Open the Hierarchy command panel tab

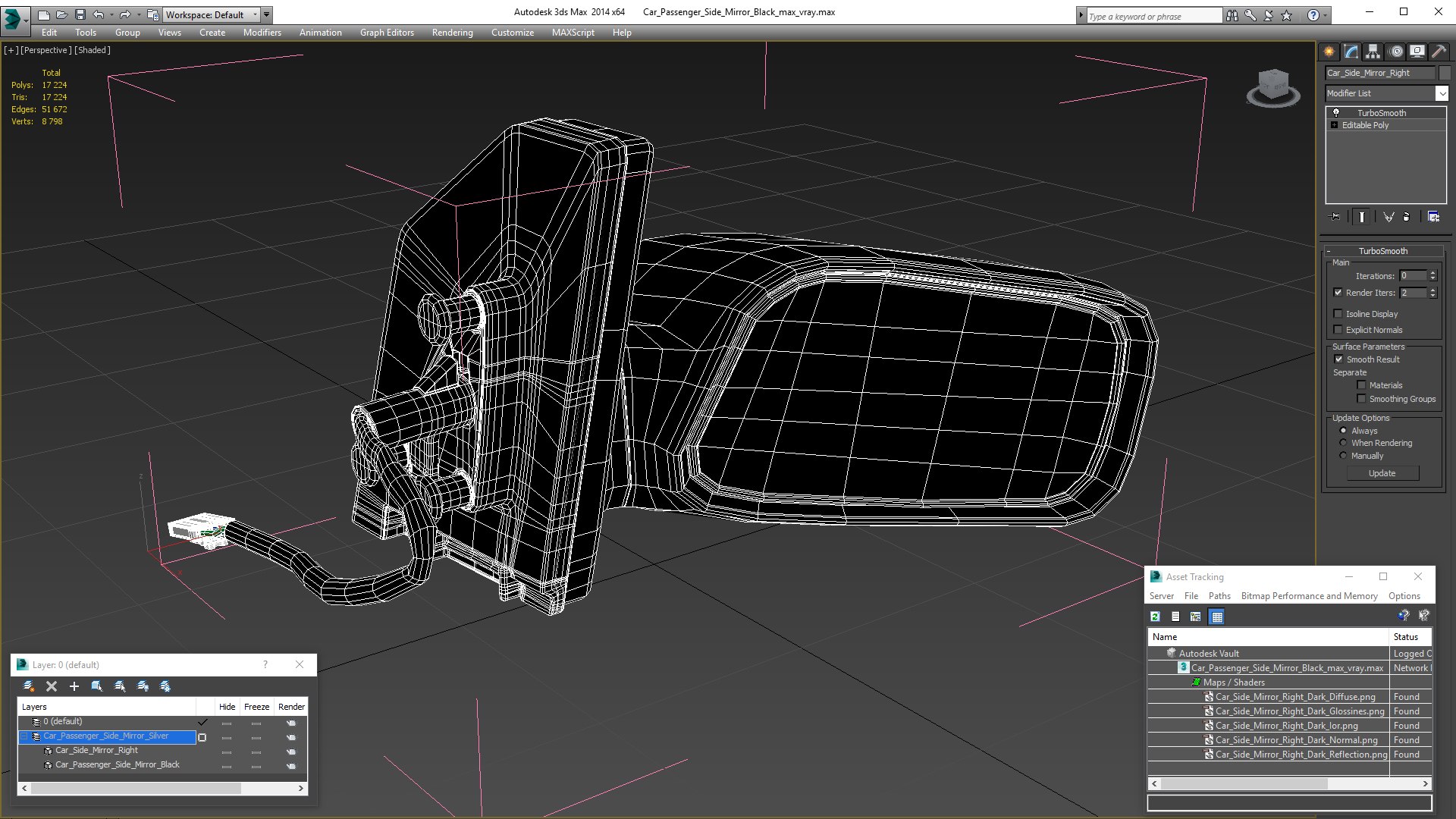point(1373,52)
